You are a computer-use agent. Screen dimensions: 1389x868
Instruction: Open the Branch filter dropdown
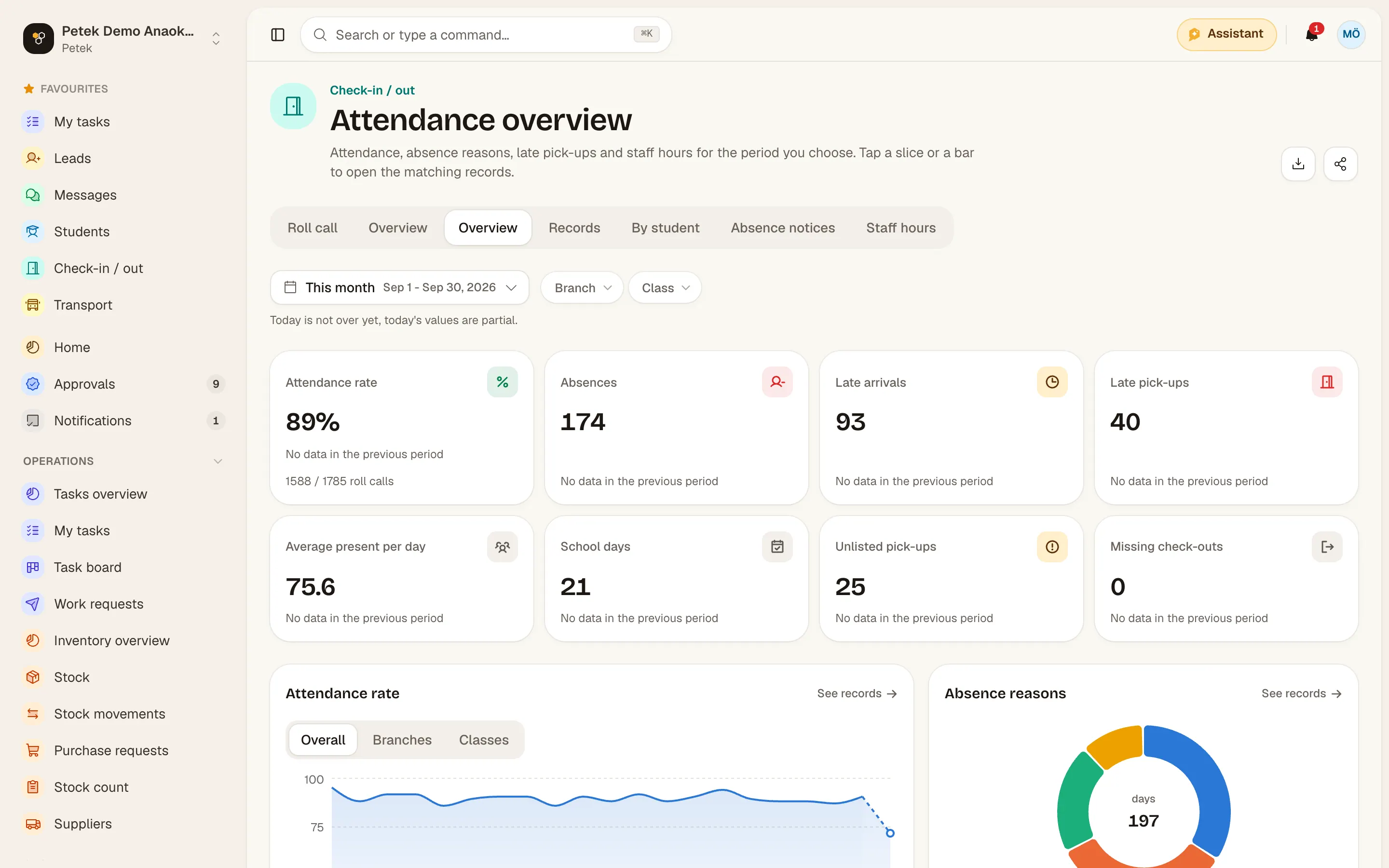[582, 288]
